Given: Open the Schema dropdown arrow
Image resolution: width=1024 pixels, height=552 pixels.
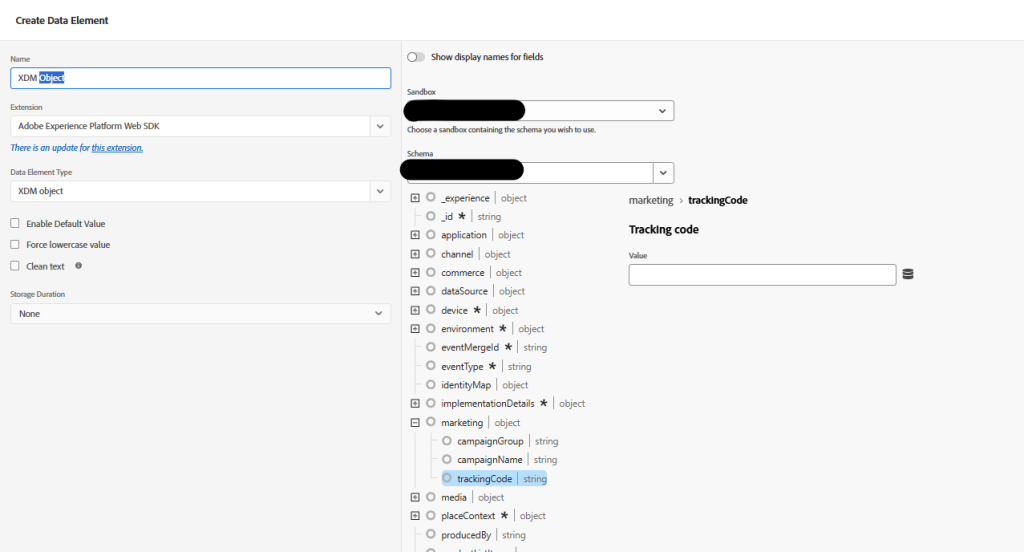Looking at the screenshot, I should 663,173.
